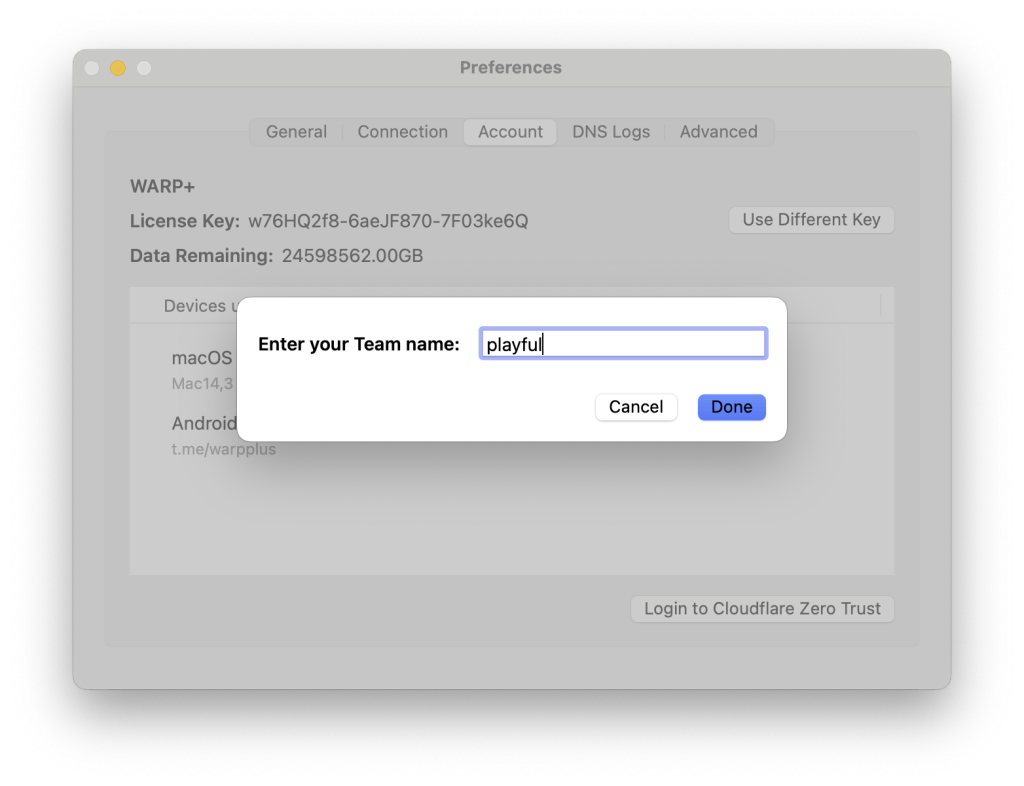Open the DNS Logs tab
Image resolution: width=1024 pixels, height=786 pixels.
point(611,132)
